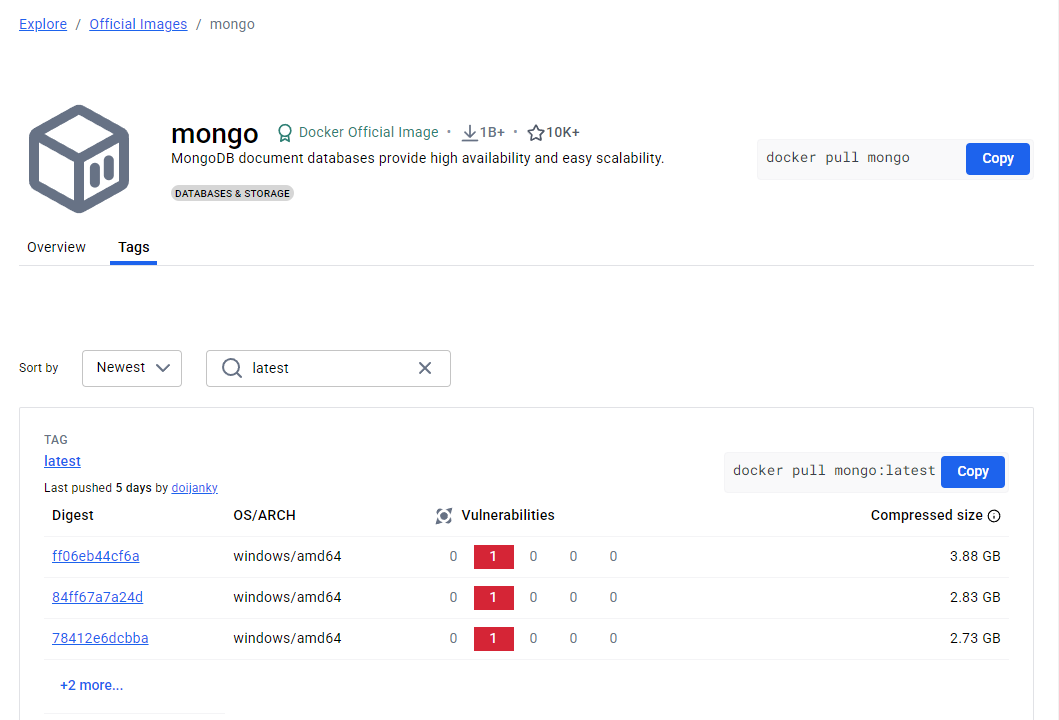Click the TAG label above latest
Screen dimensions: 1059x720
pos(55,440)
